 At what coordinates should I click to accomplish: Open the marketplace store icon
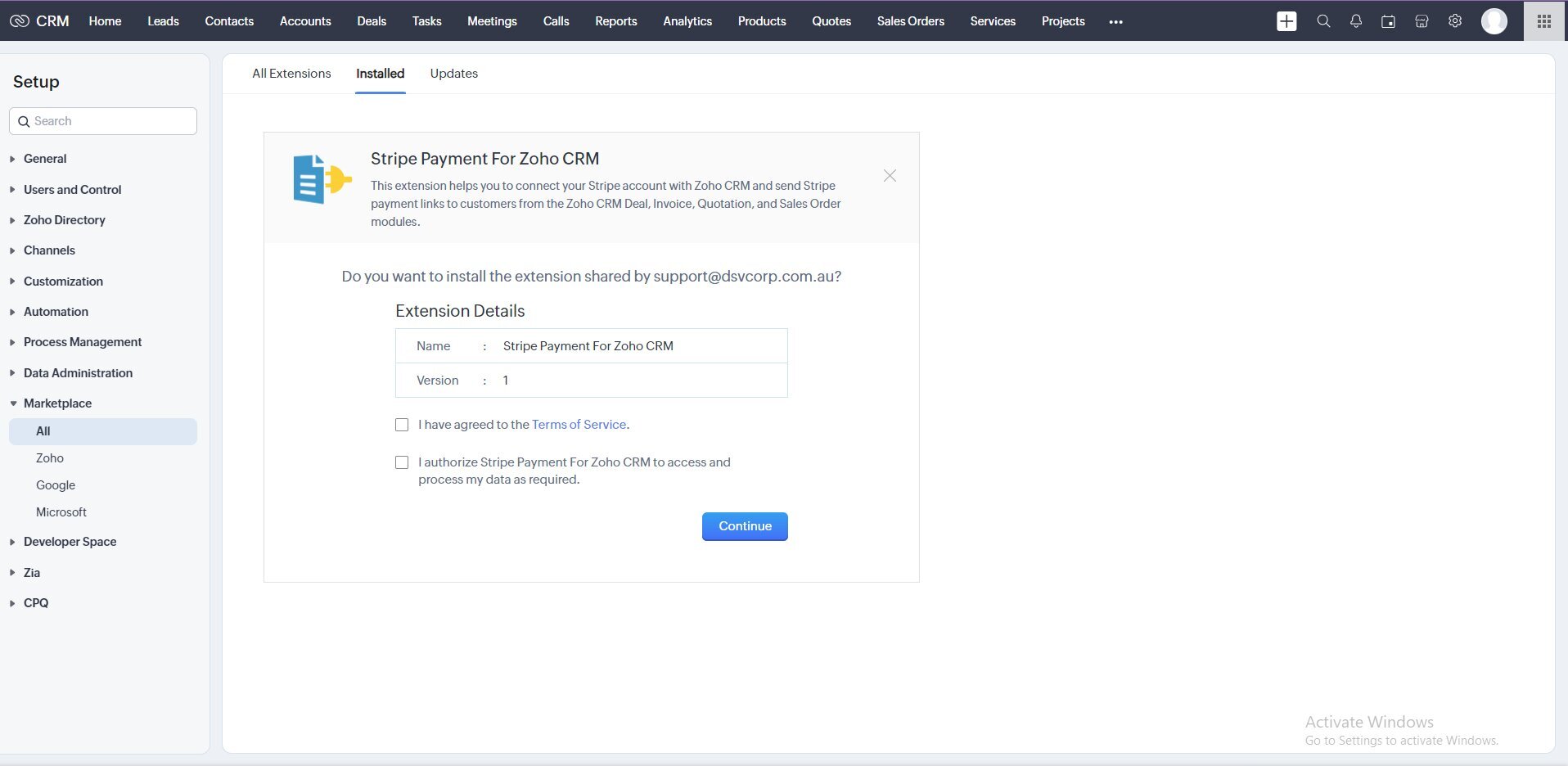[1422, 21]
